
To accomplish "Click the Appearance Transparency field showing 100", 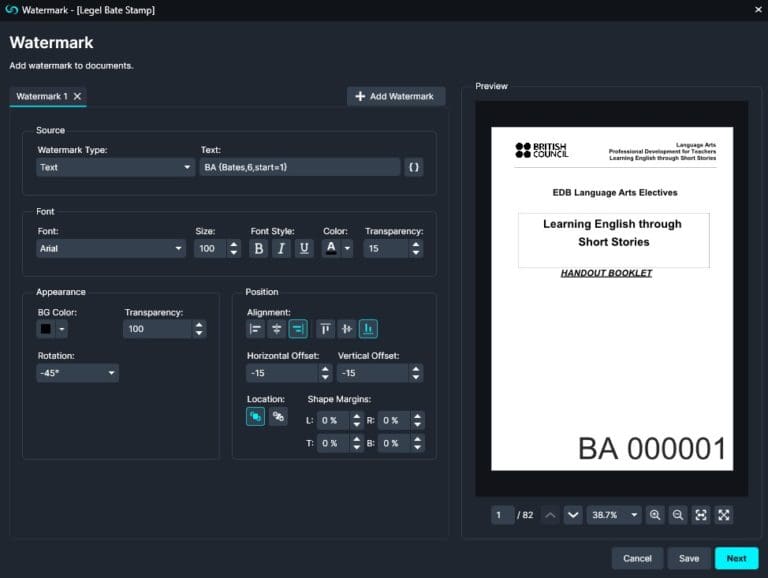I will pyautogui.click(x=158, y=329).
